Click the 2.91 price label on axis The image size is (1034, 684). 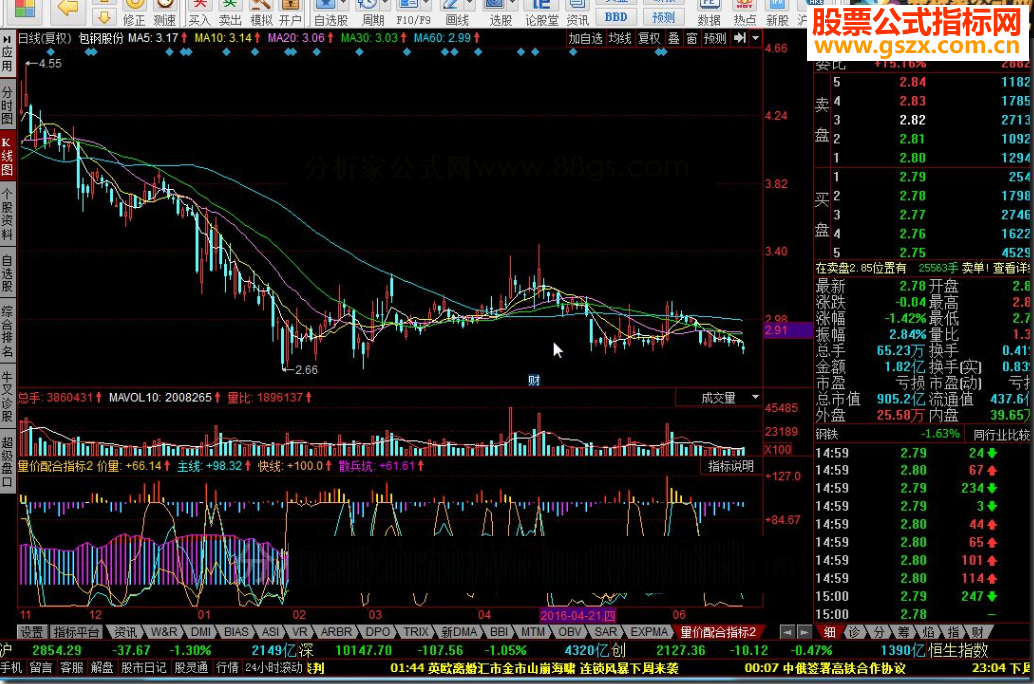[x=788, y=330]
